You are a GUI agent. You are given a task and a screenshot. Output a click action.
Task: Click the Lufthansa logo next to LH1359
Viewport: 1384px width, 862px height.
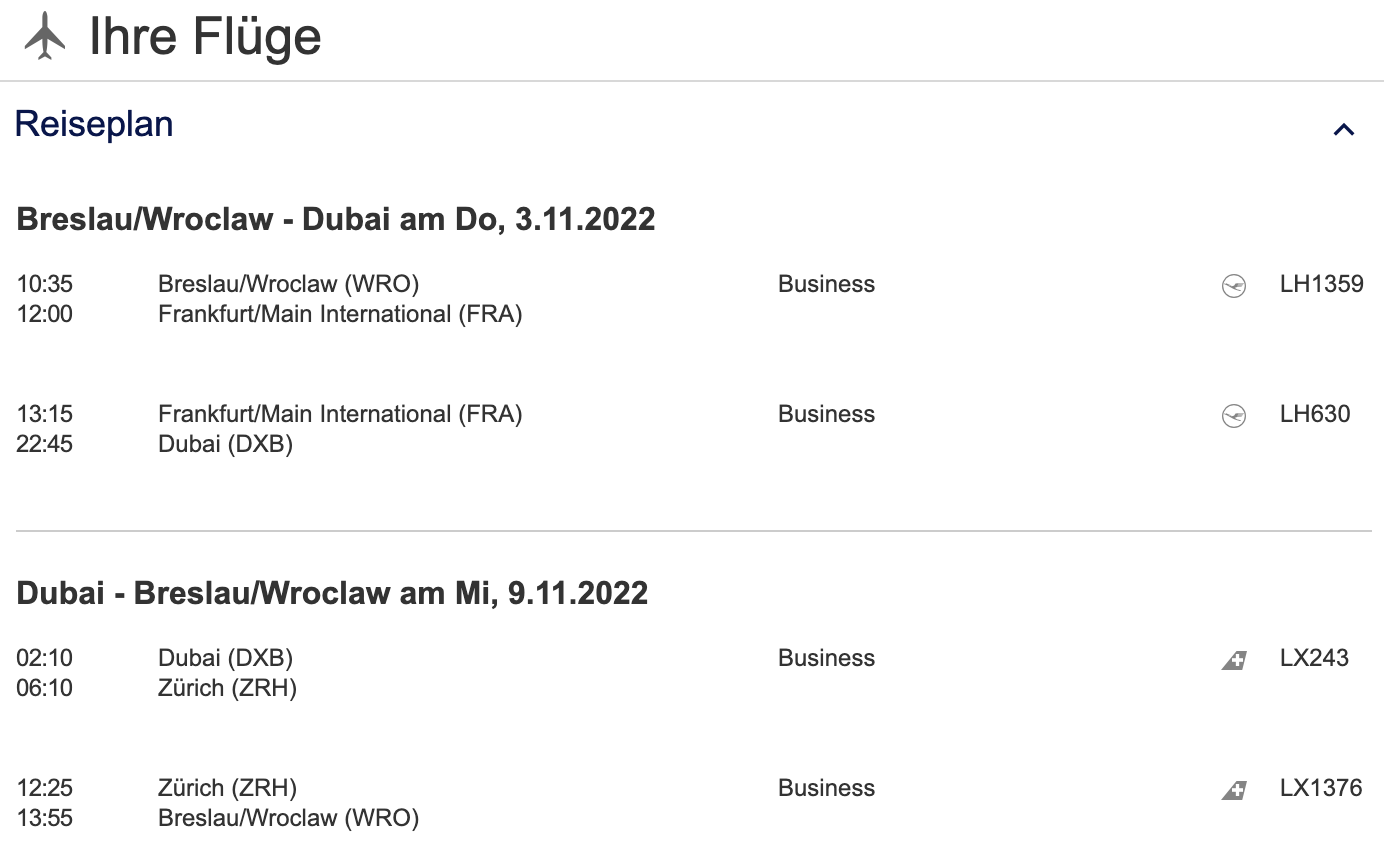(x=1234, y=286)
